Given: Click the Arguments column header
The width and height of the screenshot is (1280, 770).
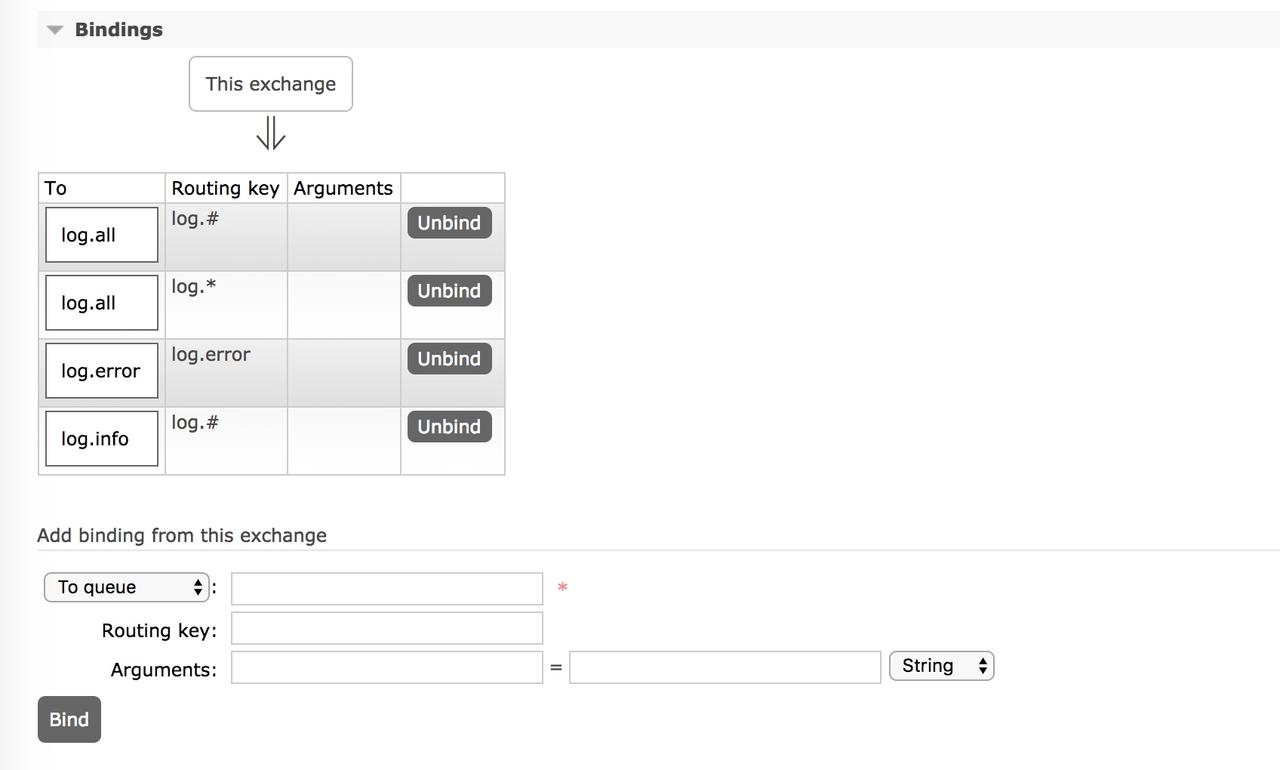Looking at the screenshot, I should click(343, 188).
